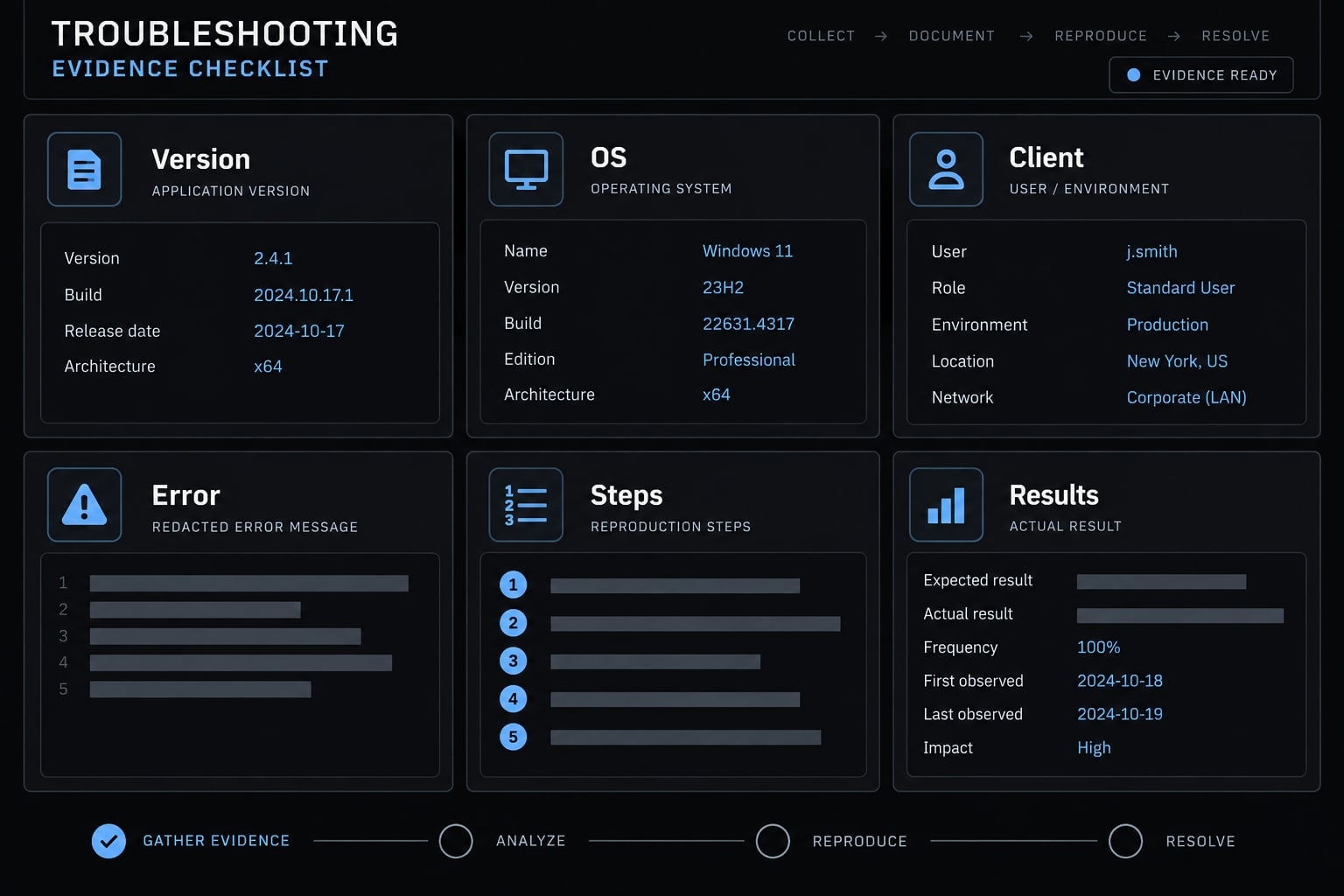Click redacted Expected result bar

click(x=1161, y=582)
